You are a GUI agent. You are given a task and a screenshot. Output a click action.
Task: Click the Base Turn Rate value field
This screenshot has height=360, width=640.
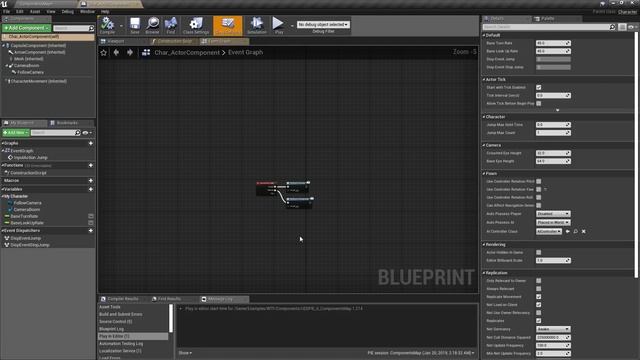click(553, 43)
